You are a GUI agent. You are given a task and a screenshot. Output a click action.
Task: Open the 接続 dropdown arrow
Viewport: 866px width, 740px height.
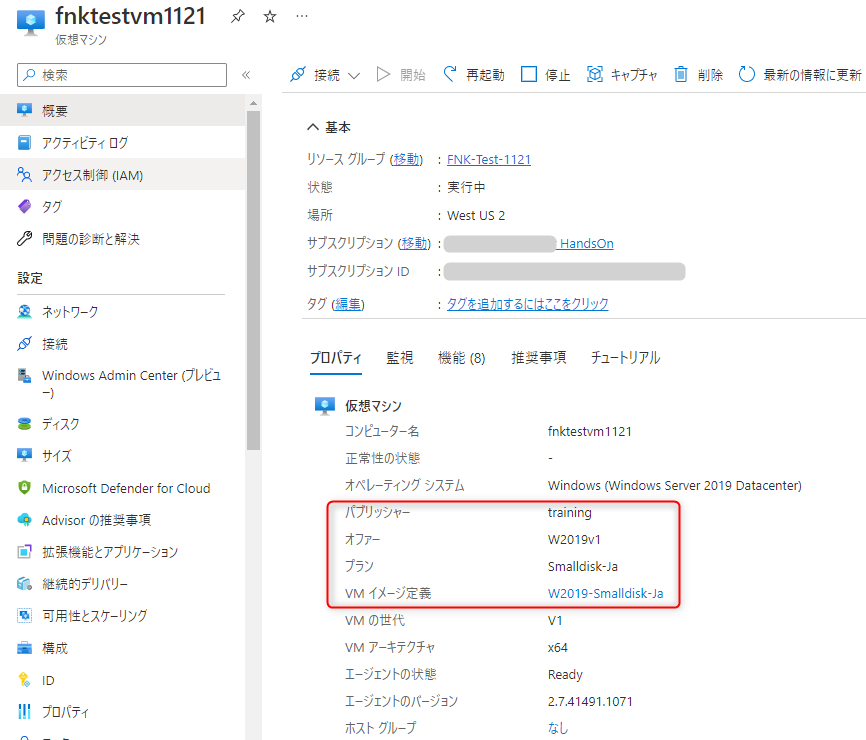tap(354, 76)
